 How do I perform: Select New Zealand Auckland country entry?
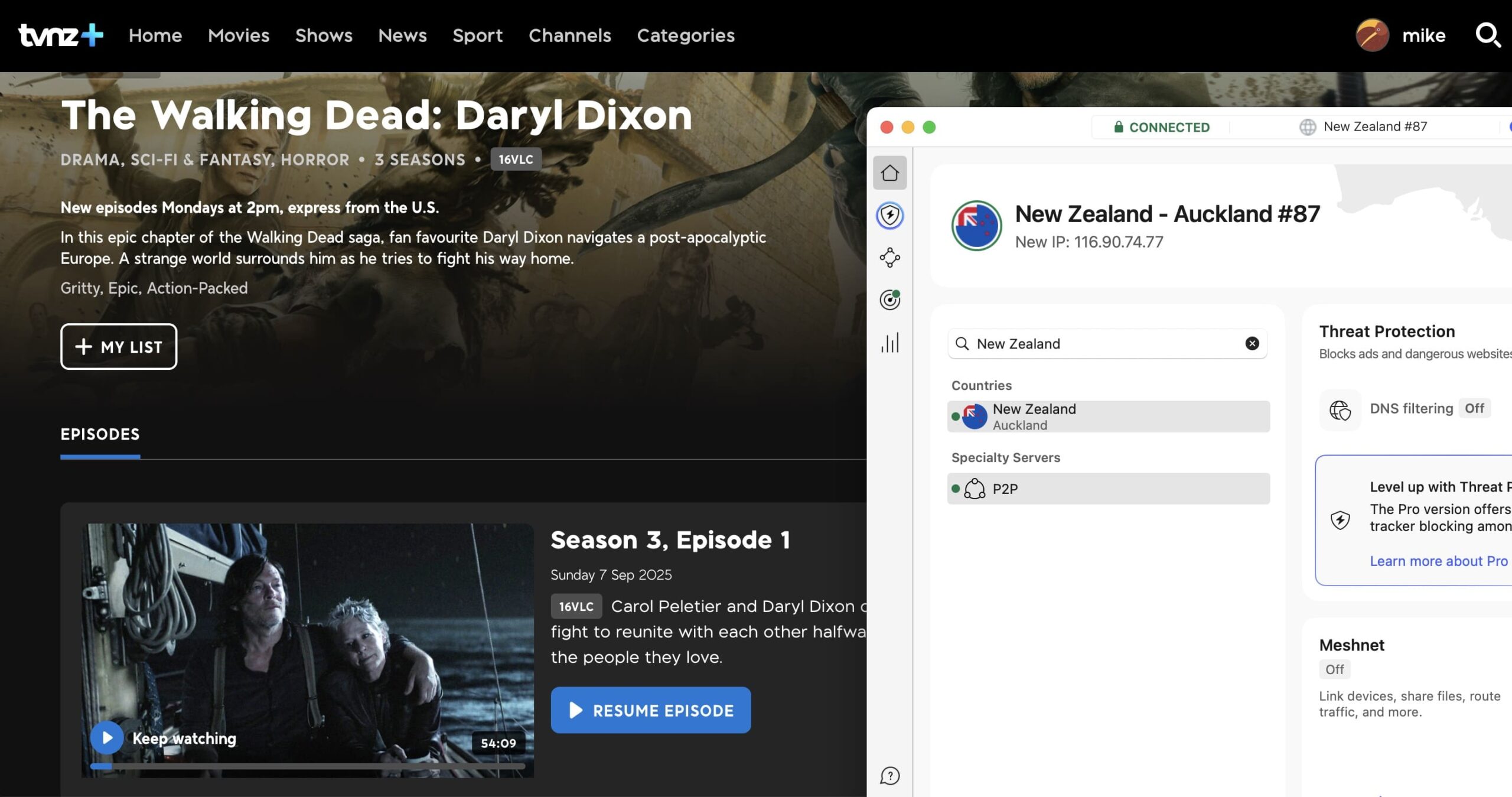[1108, 417]
